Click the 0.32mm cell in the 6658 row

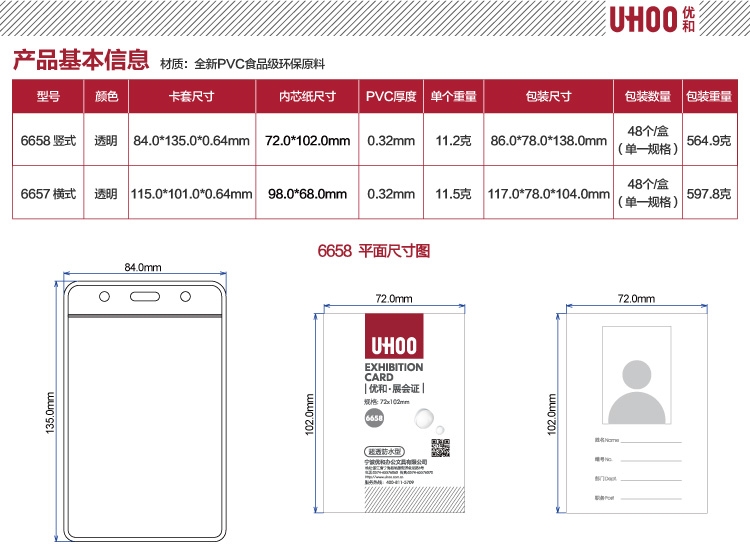(391, 141)
